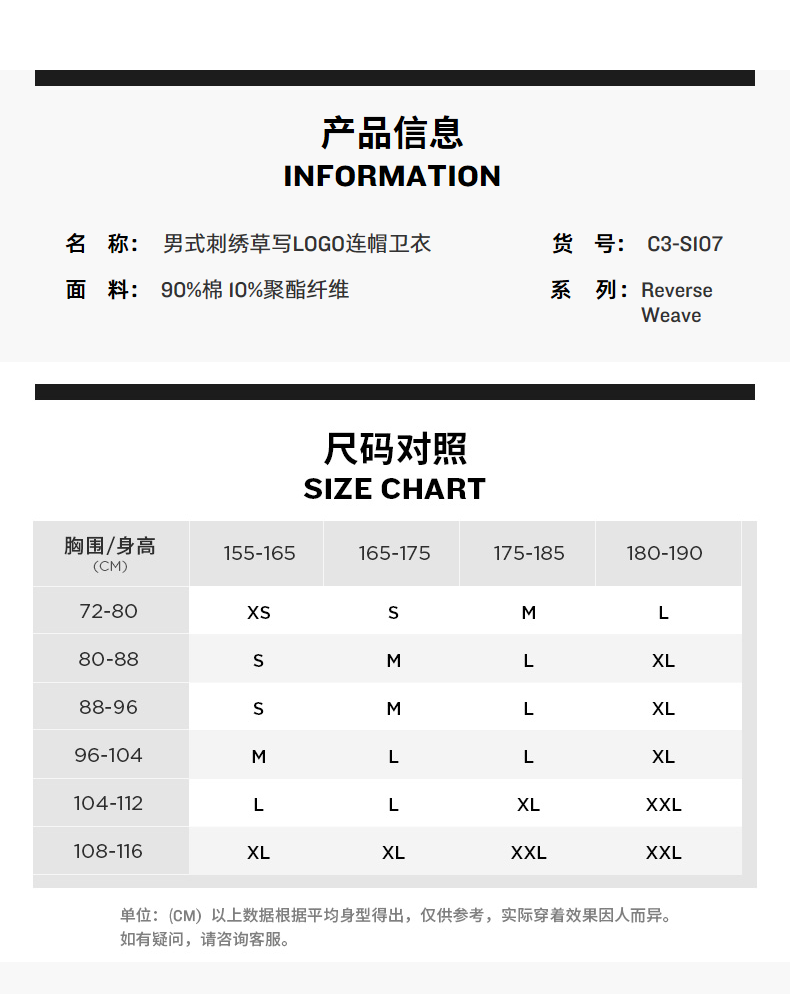This screenshot has width=790, height=994.
Task: Click the 尺码对照 heading
Action: point(395,449)
